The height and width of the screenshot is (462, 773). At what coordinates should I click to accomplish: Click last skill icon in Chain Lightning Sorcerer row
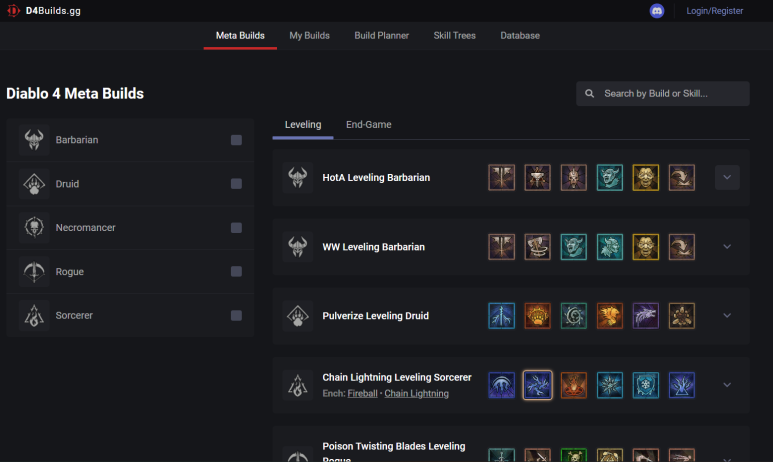(x=681, y=385)
